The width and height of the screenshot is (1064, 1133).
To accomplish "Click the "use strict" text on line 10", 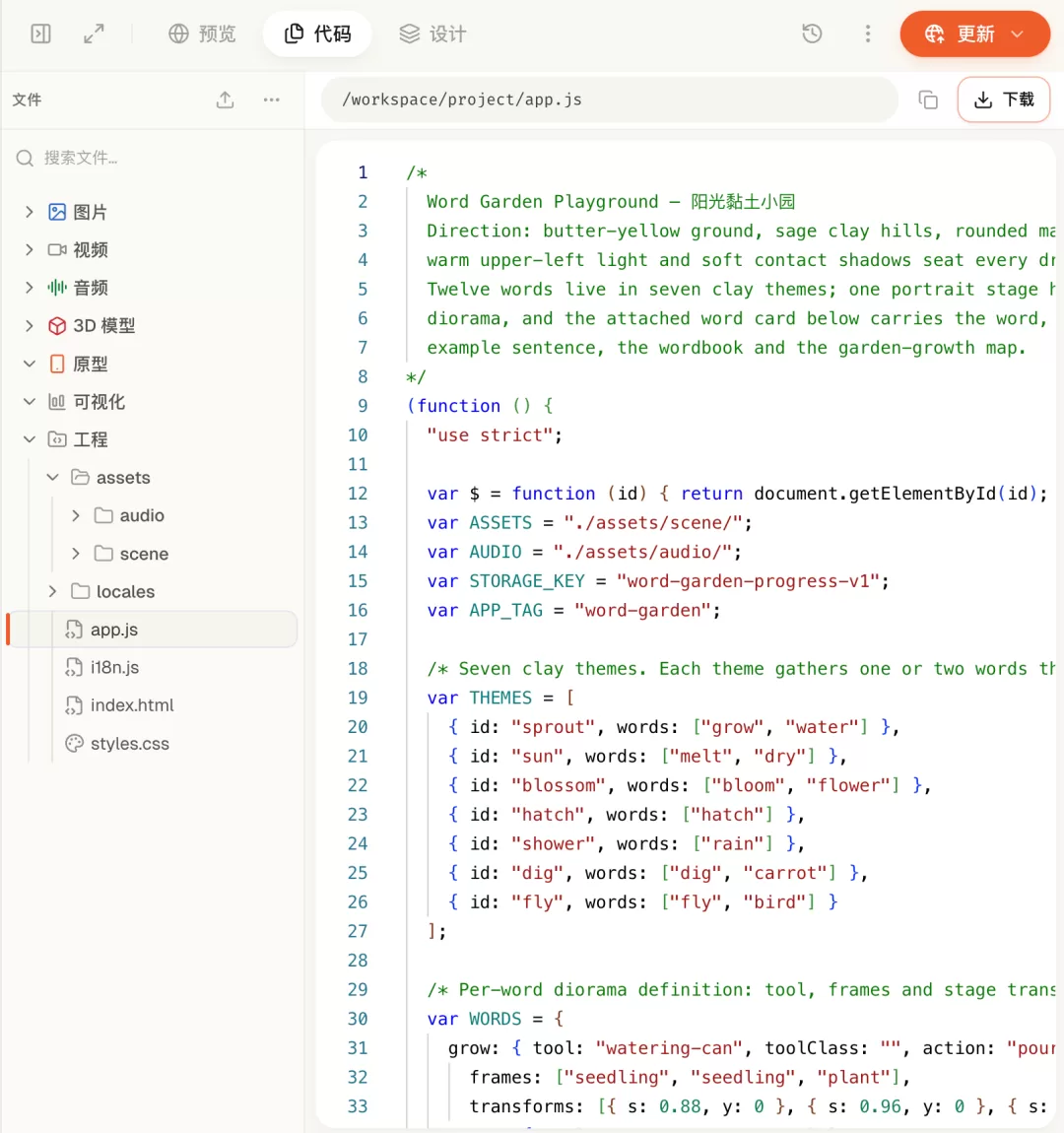I will 490,435.
